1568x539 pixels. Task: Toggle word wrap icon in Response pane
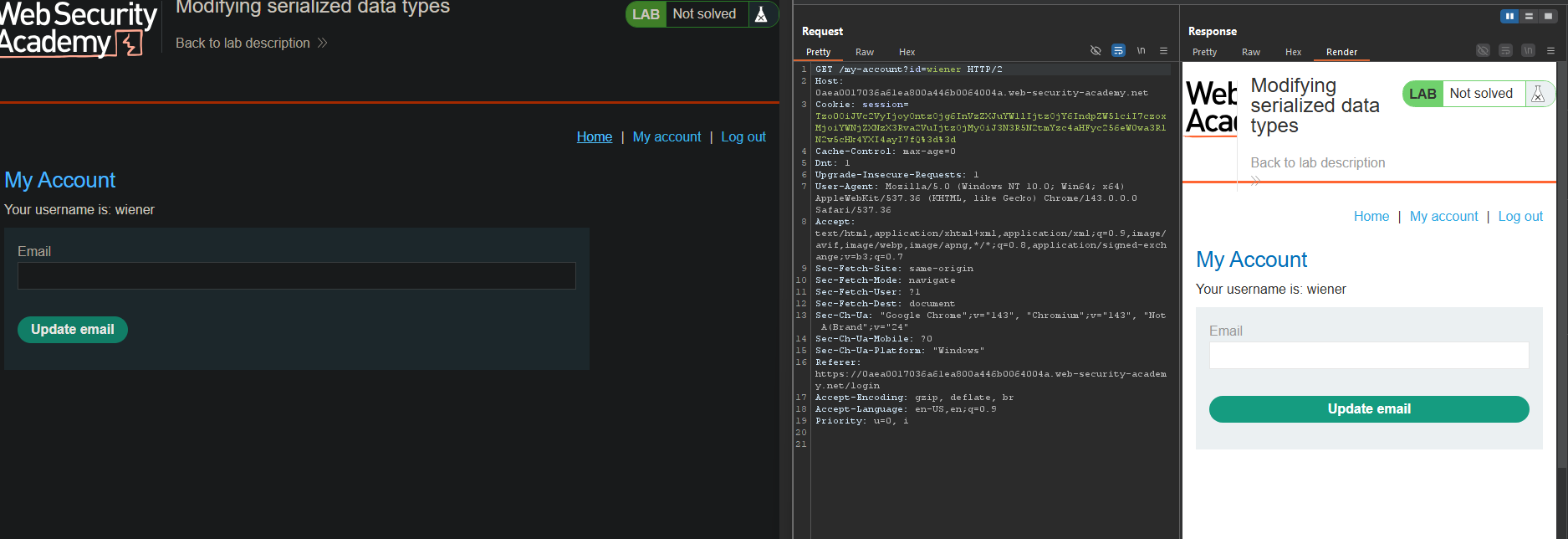(x=1505, y=51)
